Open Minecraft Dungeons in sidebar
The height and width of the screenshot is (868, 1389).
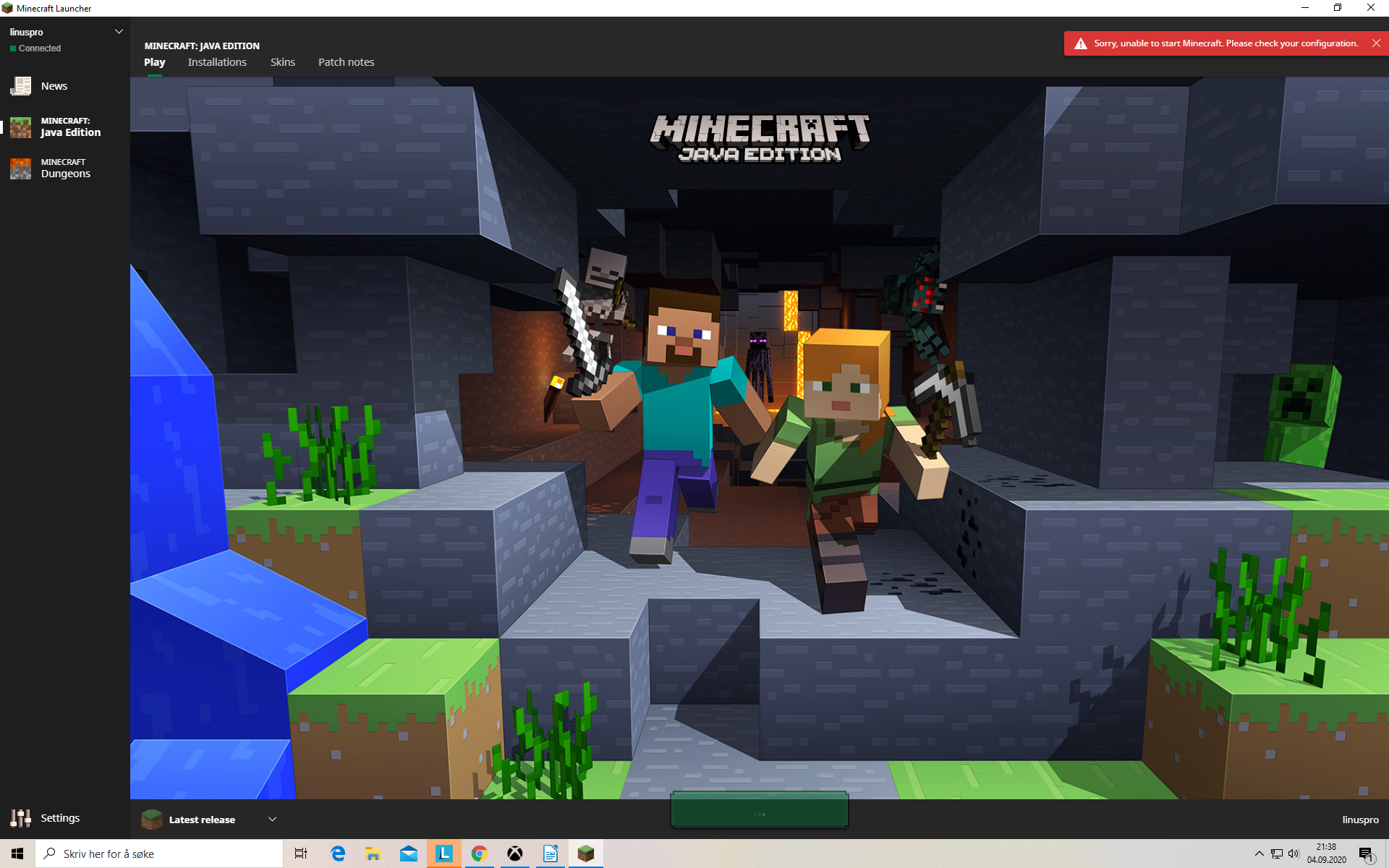pos(65,168)
